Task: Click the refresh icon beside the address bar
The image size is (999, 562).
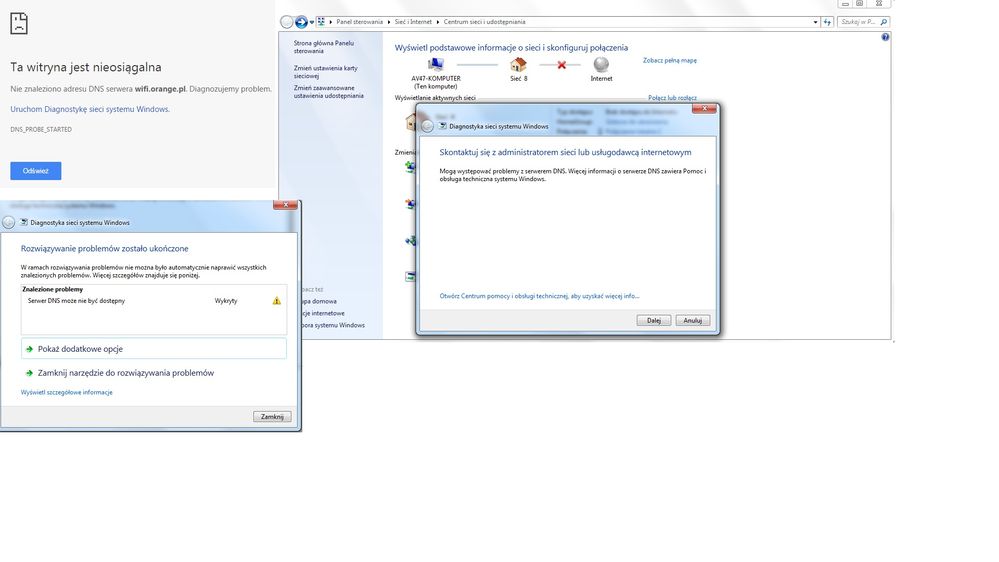Action: [x=827, y=22]
